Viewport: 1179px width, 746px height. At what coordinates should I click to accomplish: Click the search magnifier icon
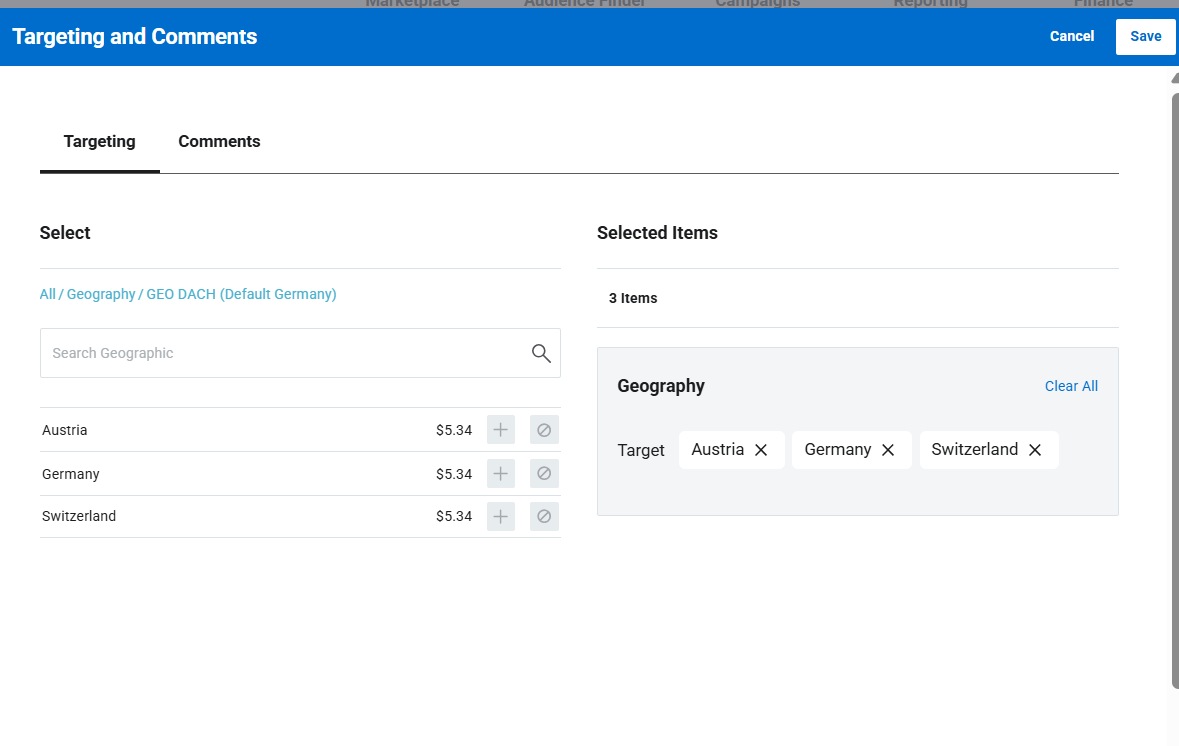click(x=541, y=353)
